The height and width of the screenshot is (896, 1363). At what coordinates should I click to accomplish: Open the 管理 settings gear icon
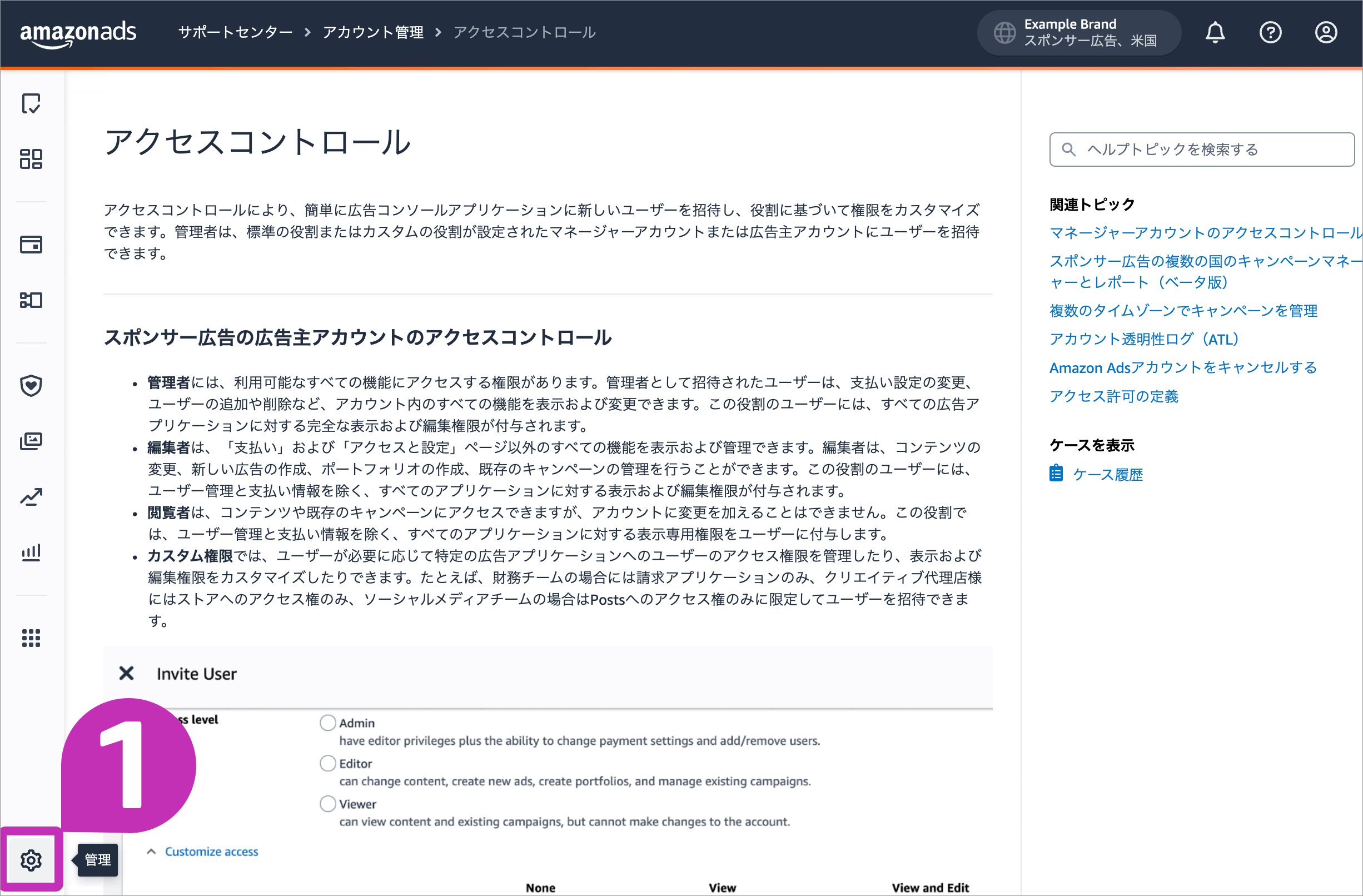click(32, 859)
